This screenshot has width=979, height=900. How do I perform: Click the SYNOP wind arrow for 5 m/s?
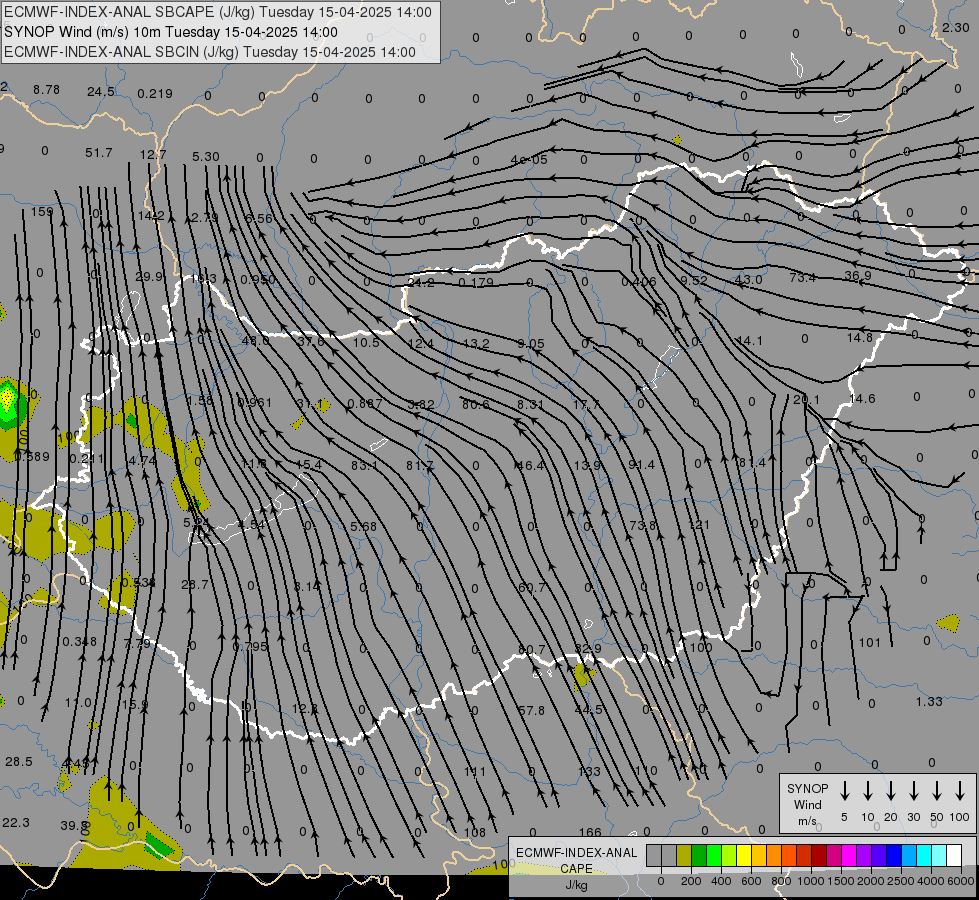coord(845,791)
